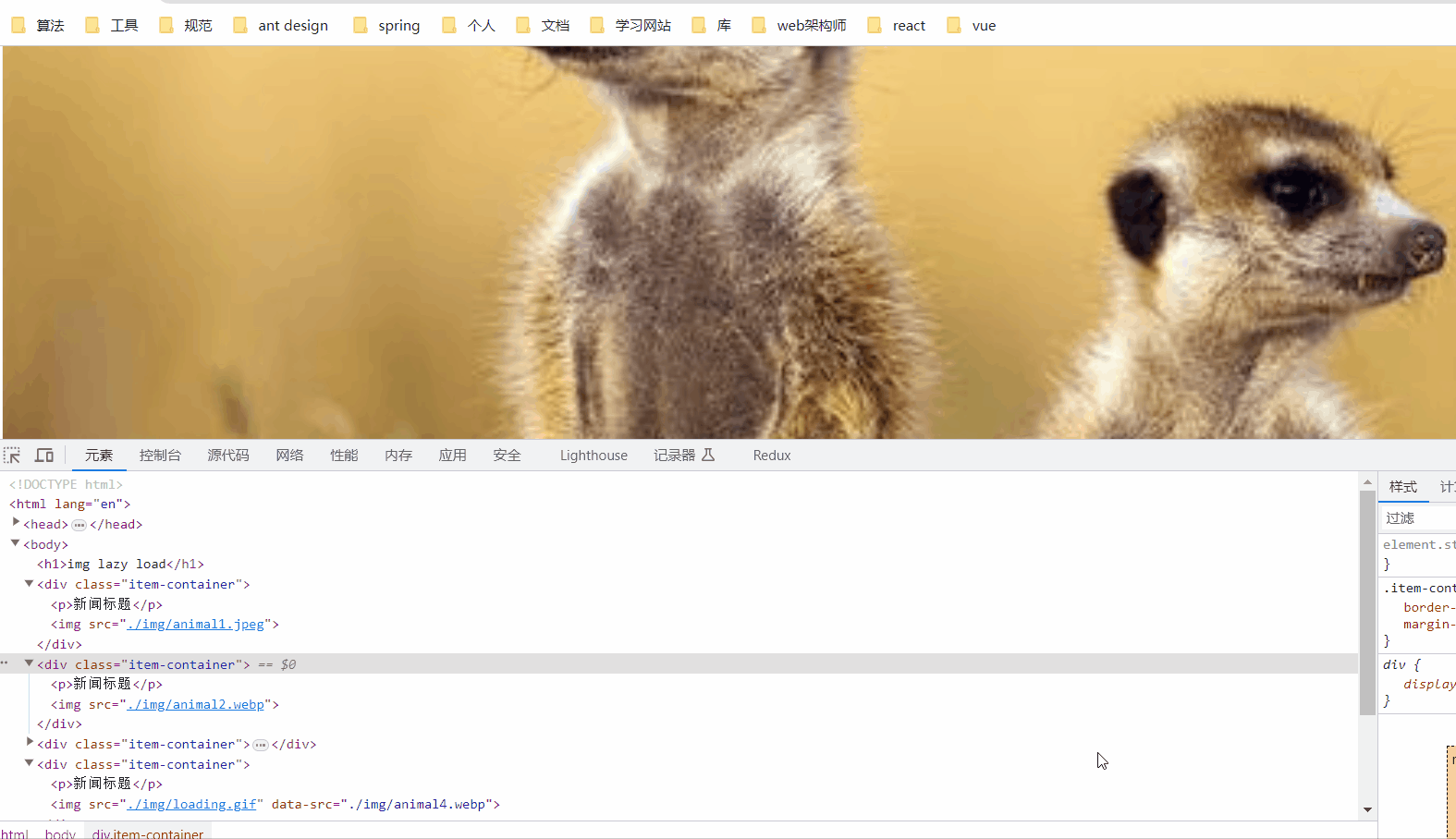
Task: Switch to the 控制台 console tab
Action: pyautogui.click(x=160, y=456)
